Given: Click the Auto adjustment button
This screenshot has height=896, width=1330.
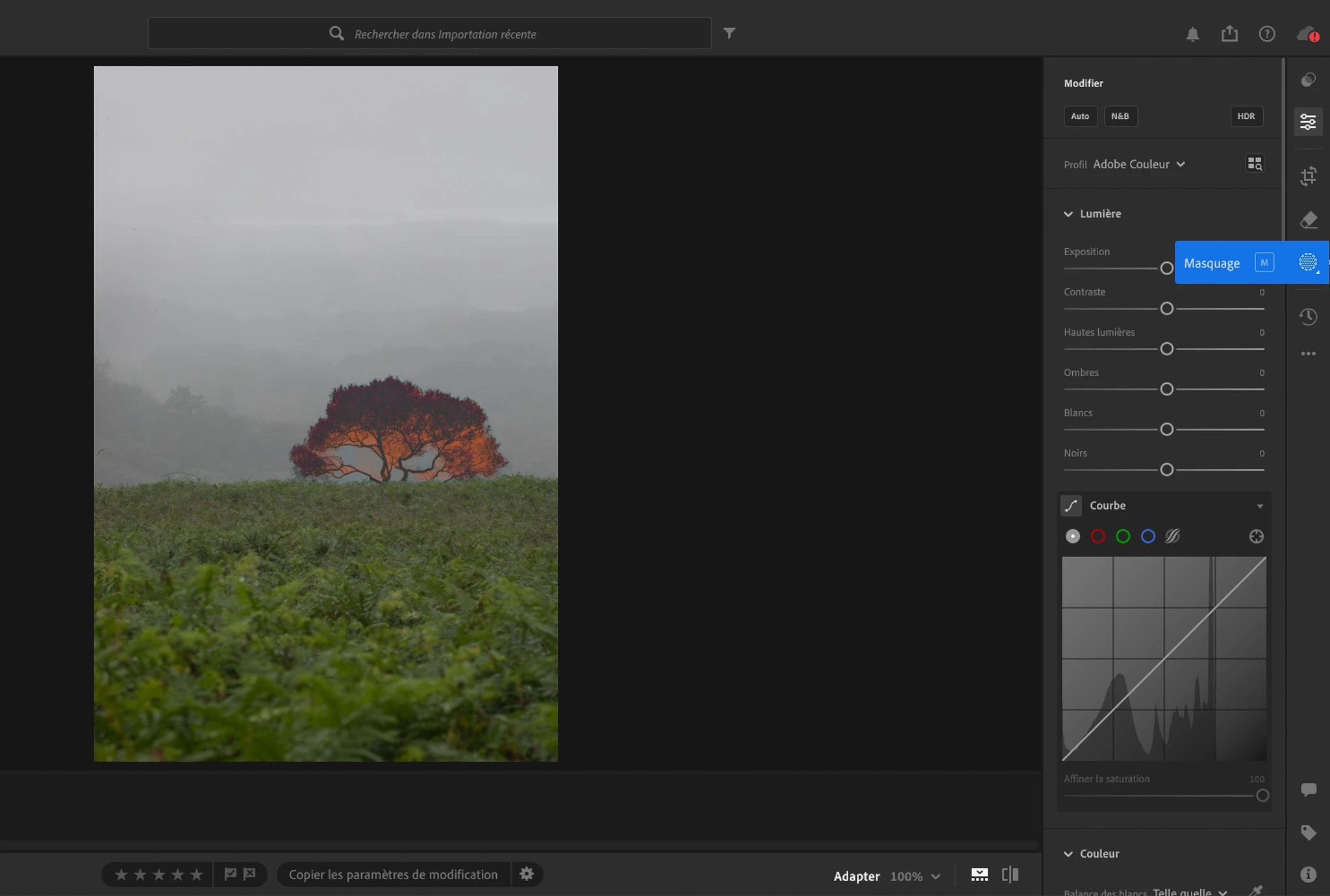Looking at the screenshot, I should point(1080,116).
